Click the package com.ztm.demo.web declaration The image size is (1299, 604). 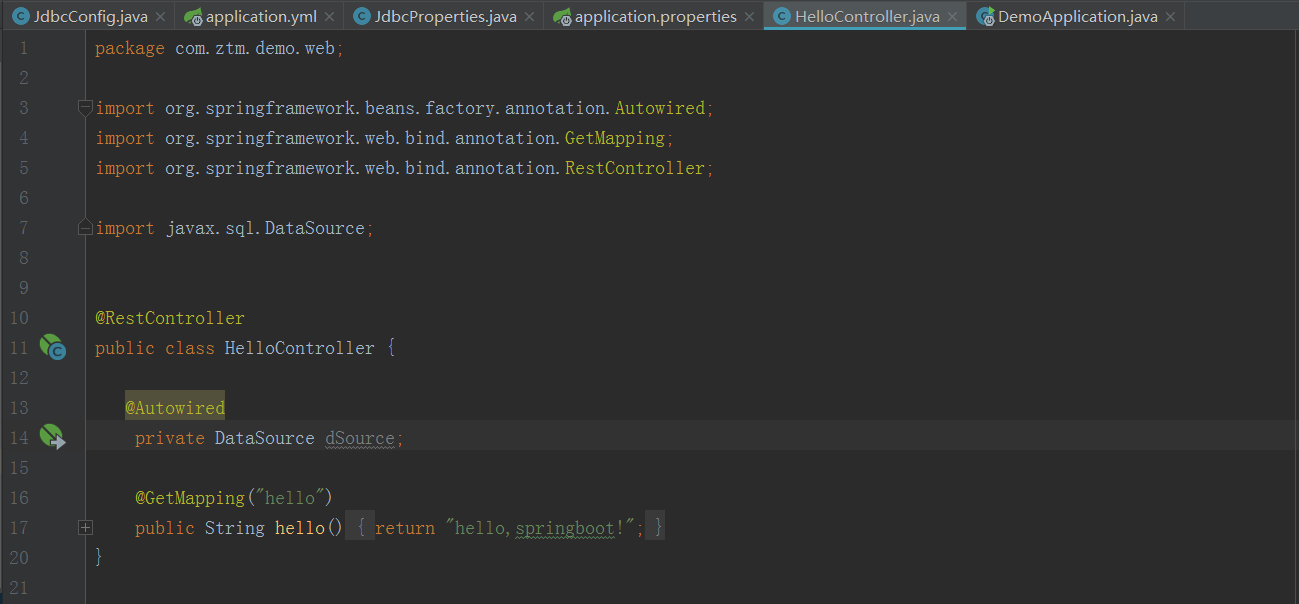coord(219,48)
